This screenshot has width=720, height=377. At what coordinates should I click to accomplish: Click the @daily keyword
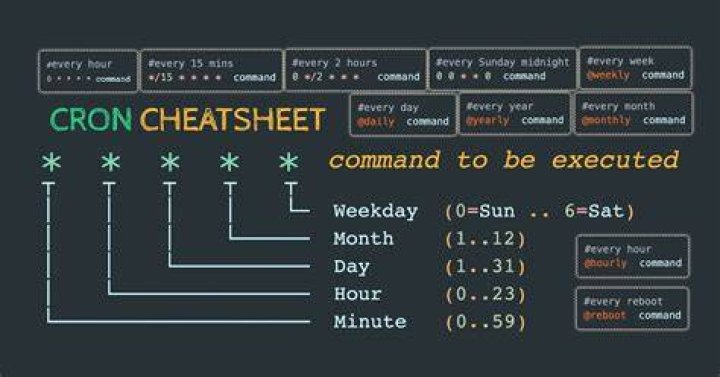[376, 122]
